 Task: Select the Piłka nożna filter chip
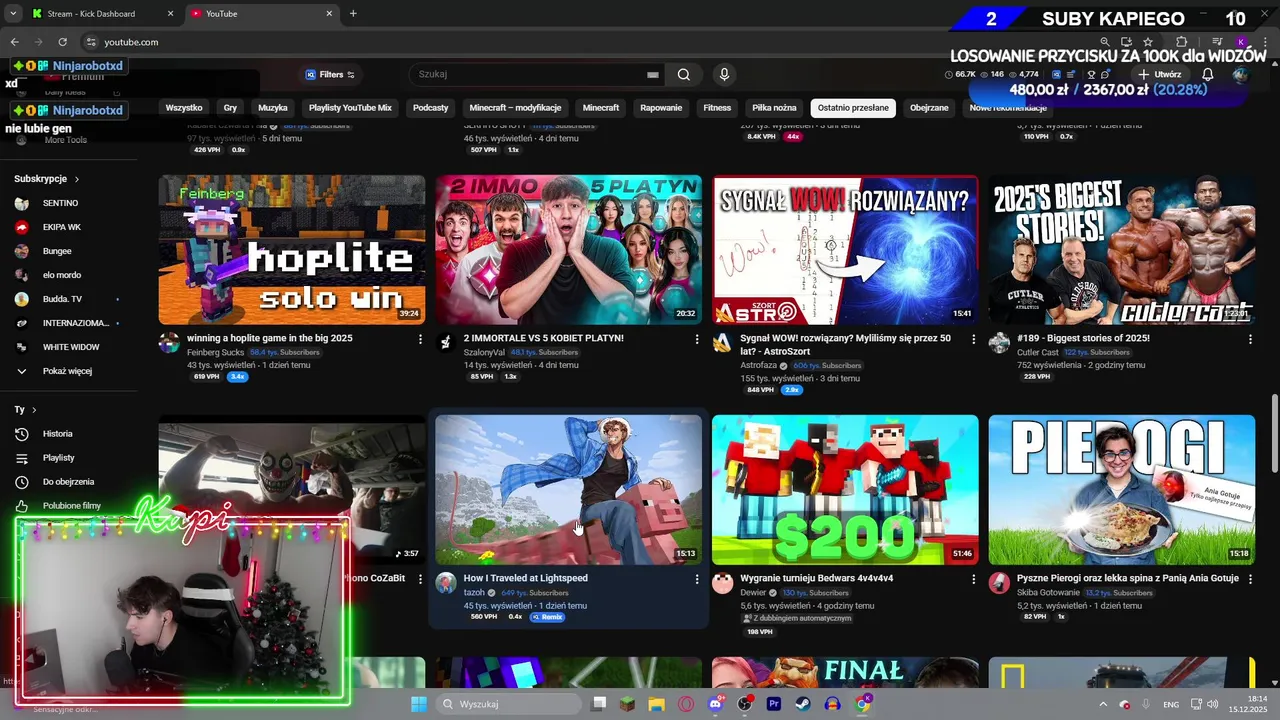pyautogui.click(x=774, y=108)
